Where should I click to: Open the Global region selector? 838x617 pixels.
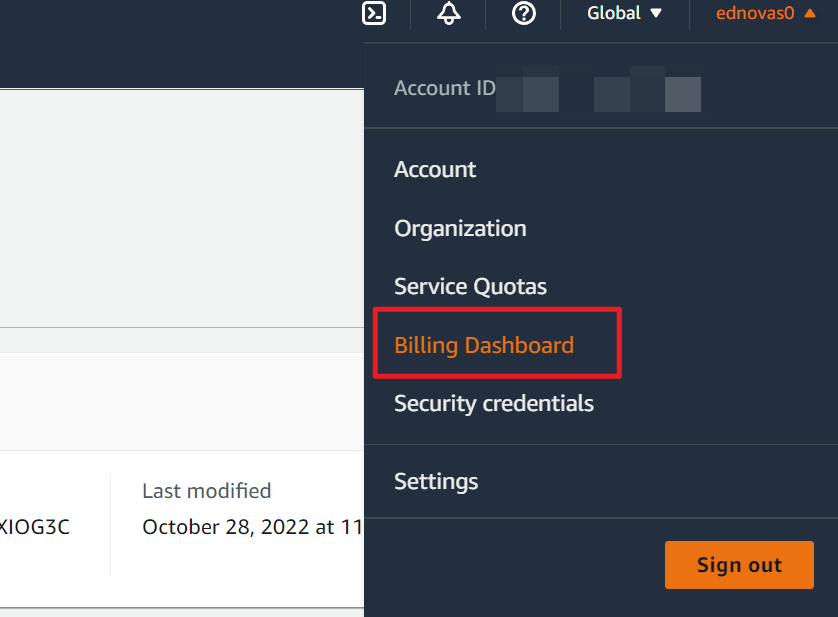point(622,13)
